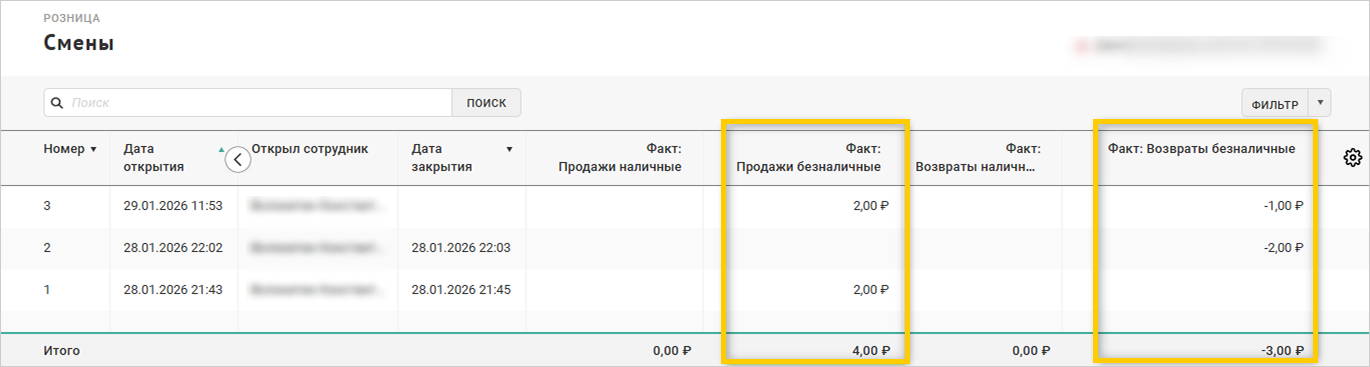Open table column settings gear
Viewport: 1370px width, 367px height.
tap(1352, 158)
